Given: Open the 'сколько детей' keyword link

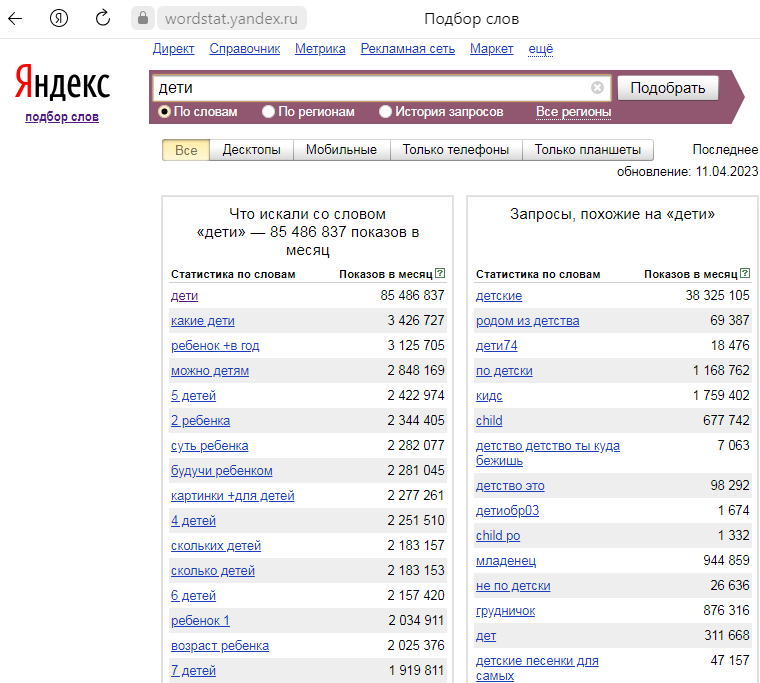Looking at the screenshot, I should coord(213,571).
